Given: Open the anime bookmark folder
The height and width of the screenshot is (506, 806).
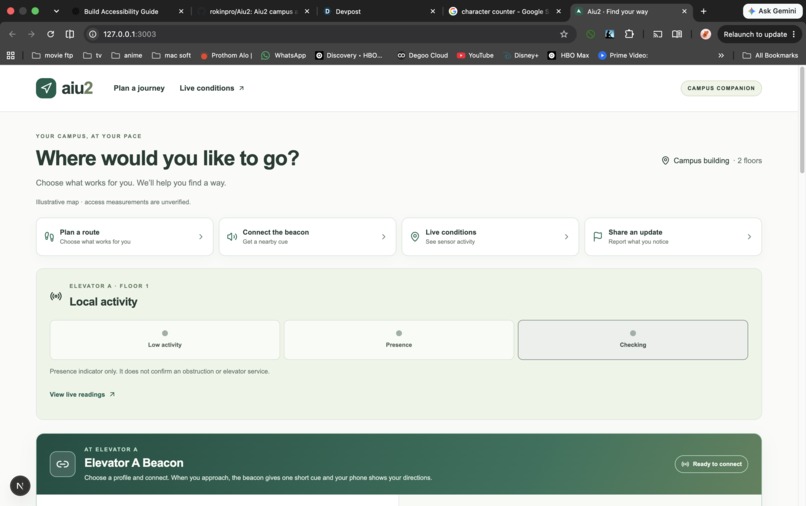Looking at the screenshot, I should click(127, 55).
